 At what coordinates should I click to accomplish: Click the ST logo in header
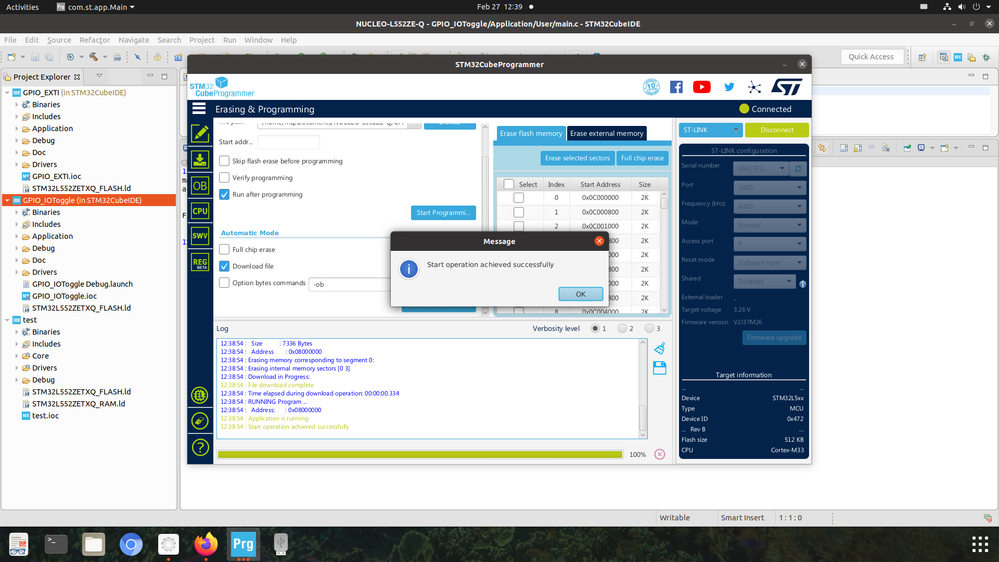pos(786,87)
